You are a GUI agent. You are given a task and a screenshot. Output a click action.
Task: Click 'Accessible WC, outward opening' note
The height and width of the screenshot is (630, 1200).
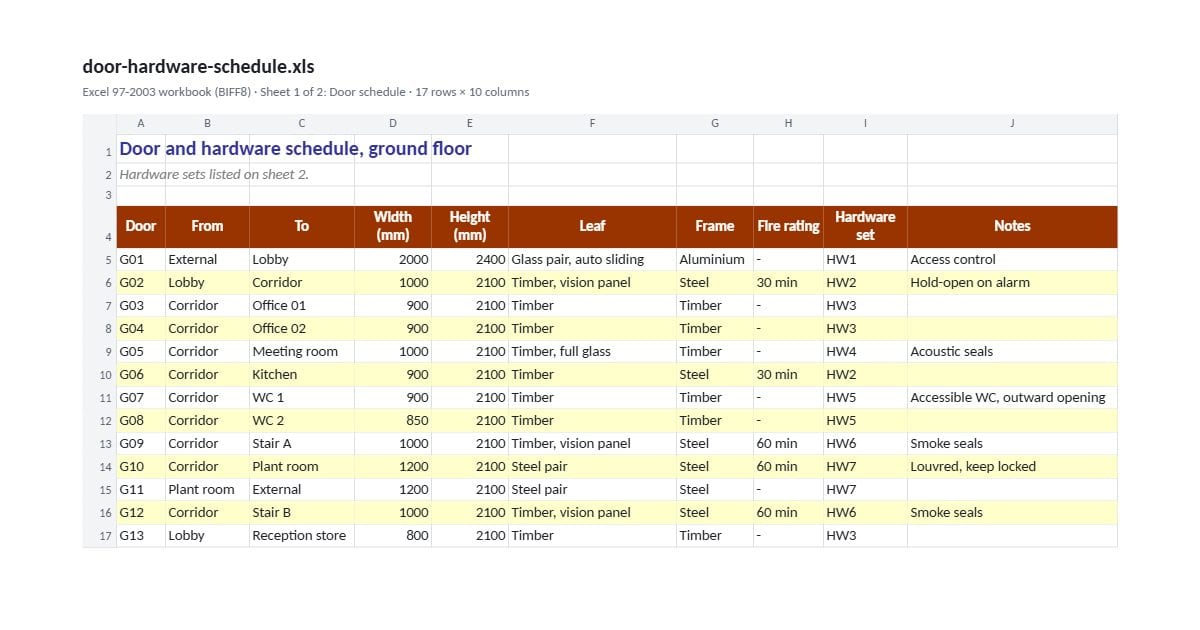[x=1012, y=398]
